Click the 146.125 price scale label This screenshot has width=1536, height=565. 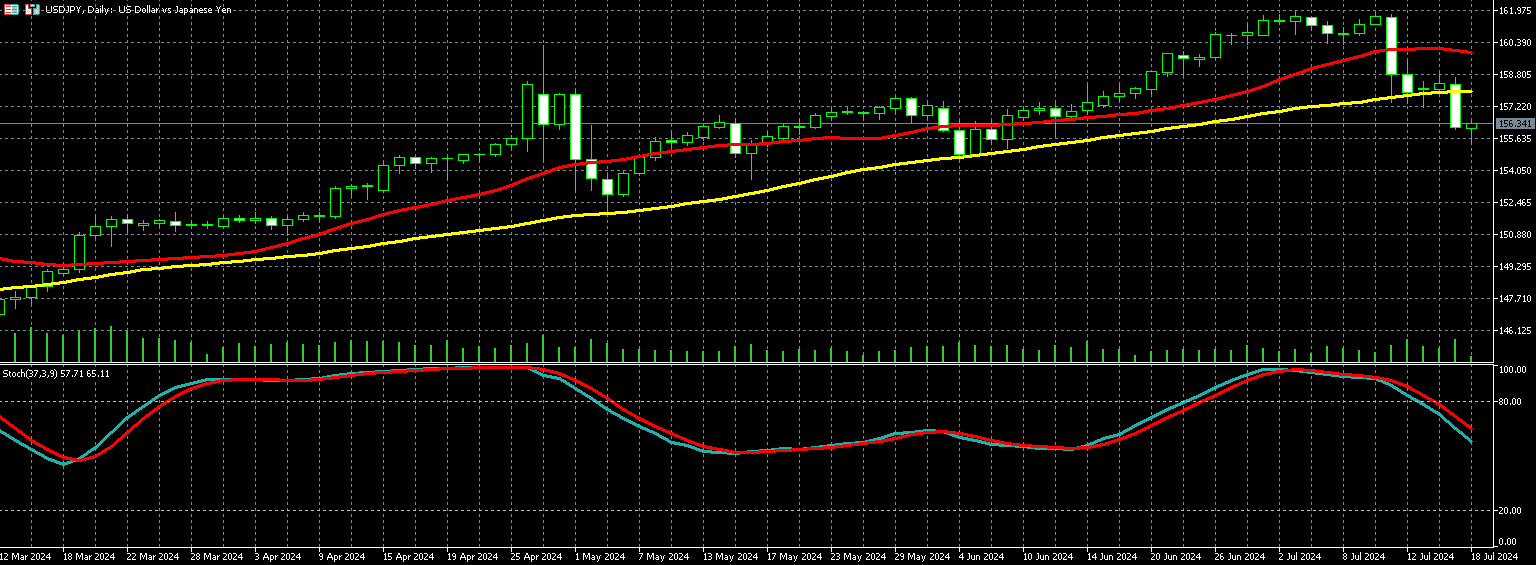(1514, 331)
